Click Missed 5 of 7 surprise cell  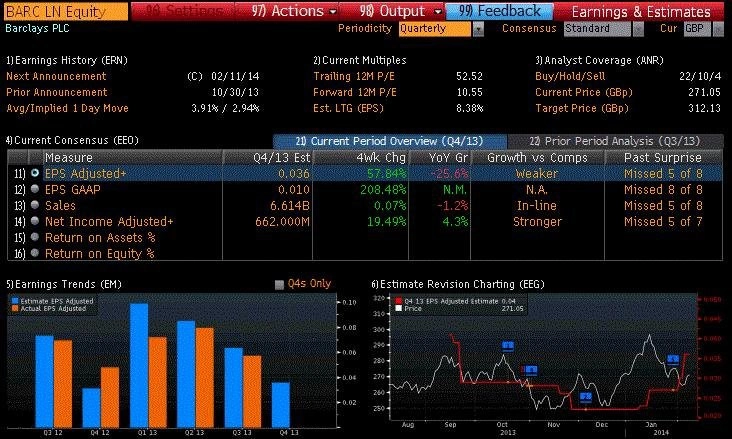(663, 221)
